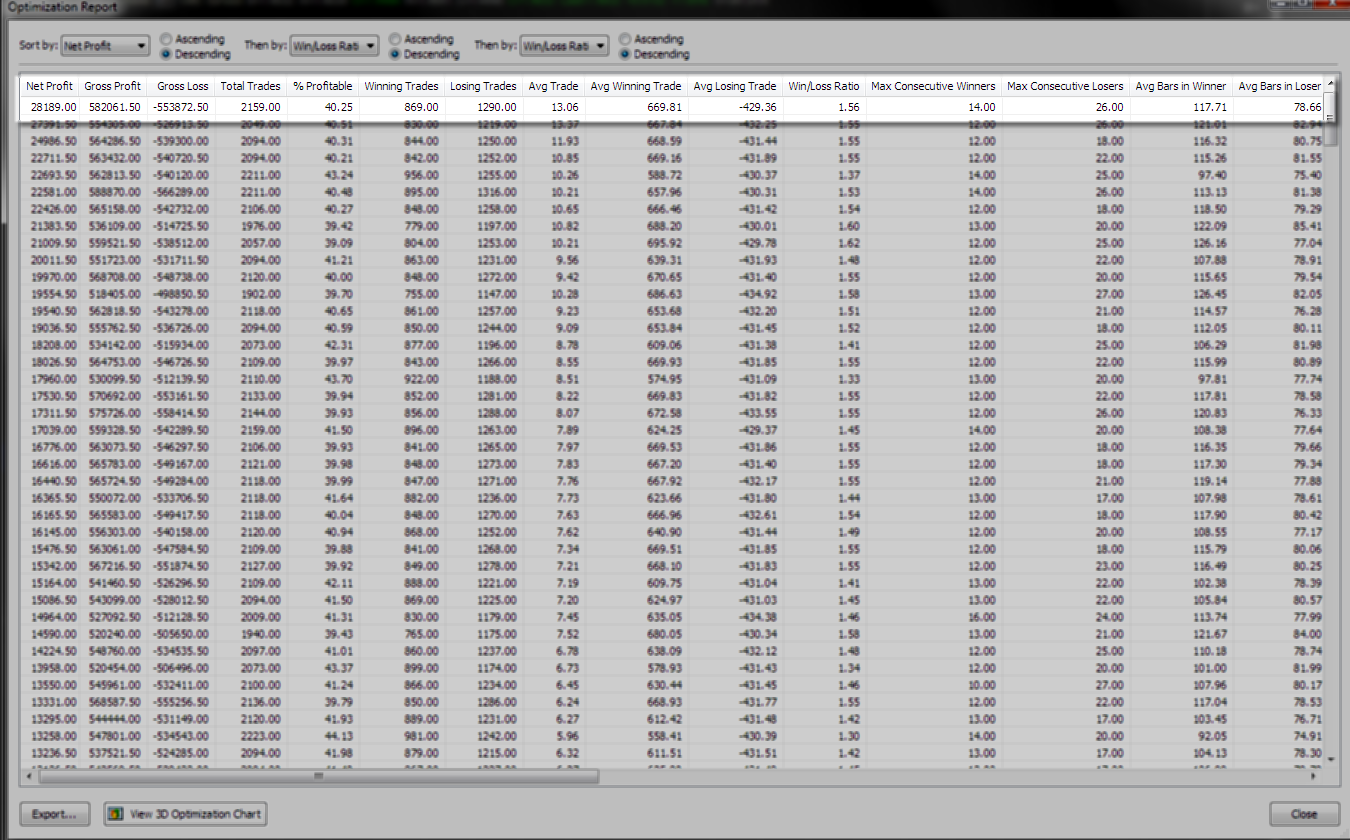This screenshot has width=1350, height=840.
Task: Select the Gross Profit cell 582061.50
Action: point(113,107)
